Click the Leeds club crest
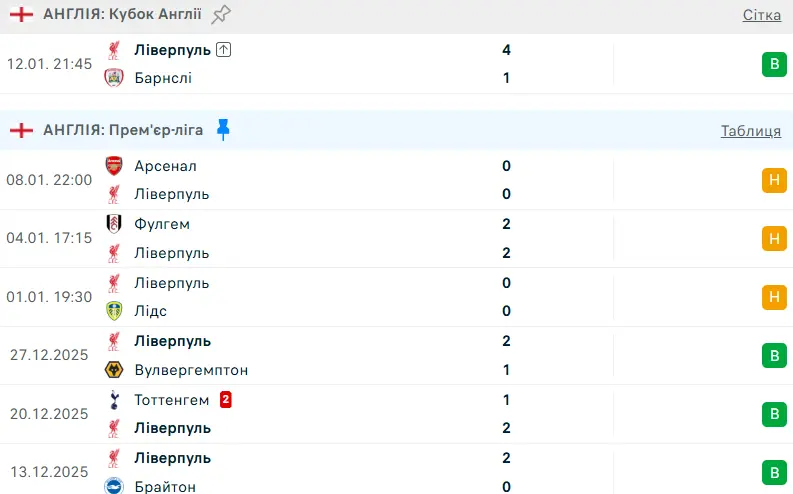 point(113,311)
